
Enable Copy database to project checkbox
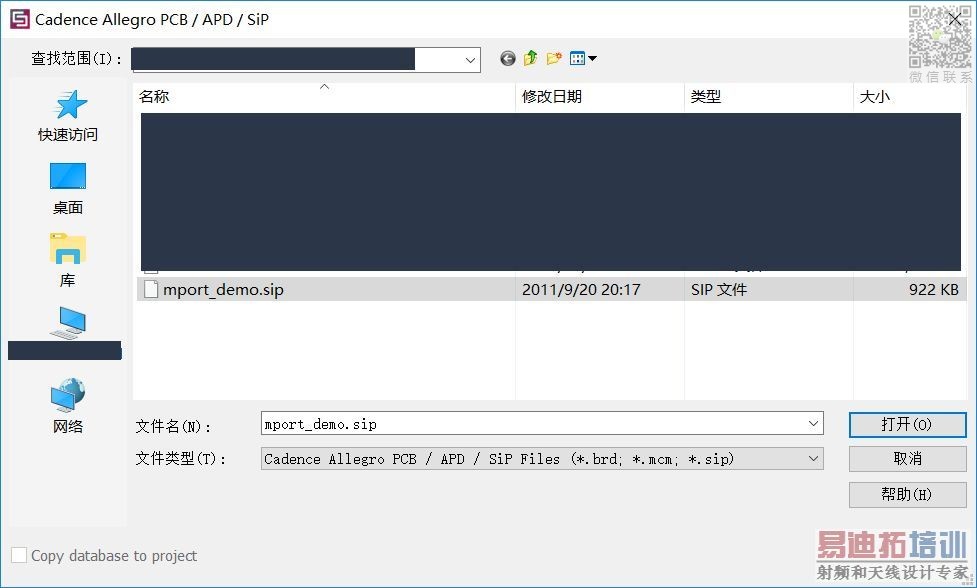19,555
